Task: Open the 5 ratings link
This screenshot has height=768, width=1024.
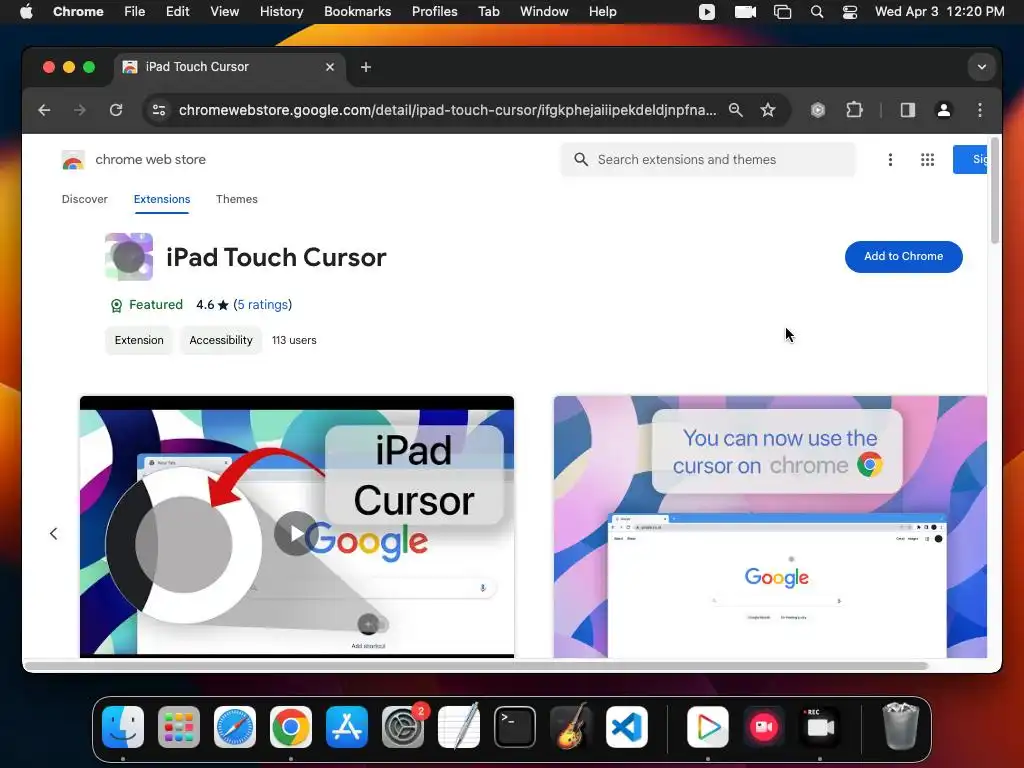Action: 263,304
